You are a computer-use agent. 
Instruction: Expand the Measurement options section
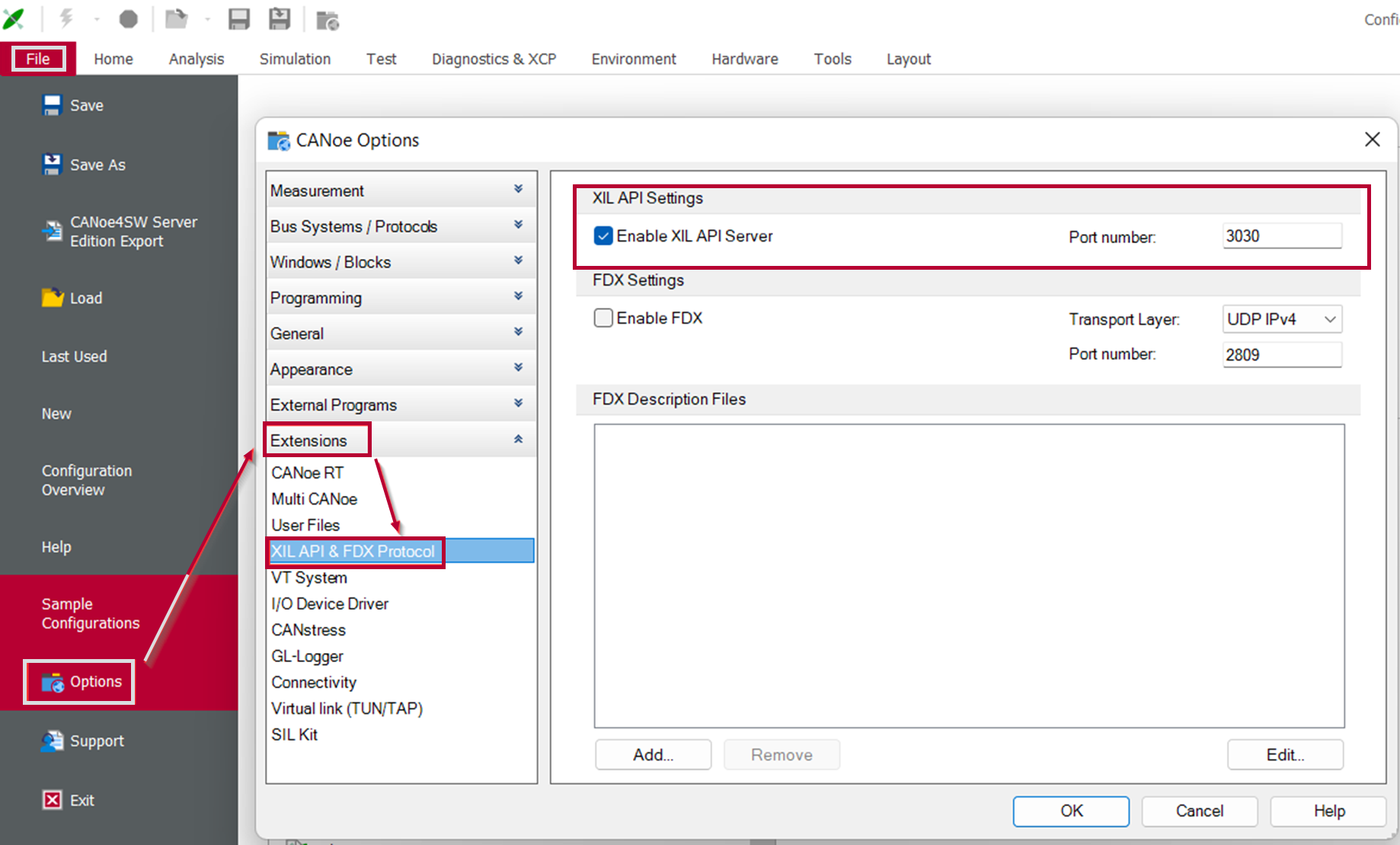[401, 190]
